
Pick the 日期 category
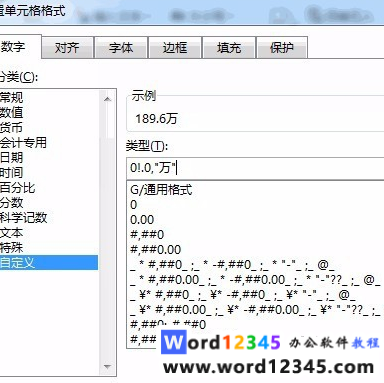[x=49, y=158]
